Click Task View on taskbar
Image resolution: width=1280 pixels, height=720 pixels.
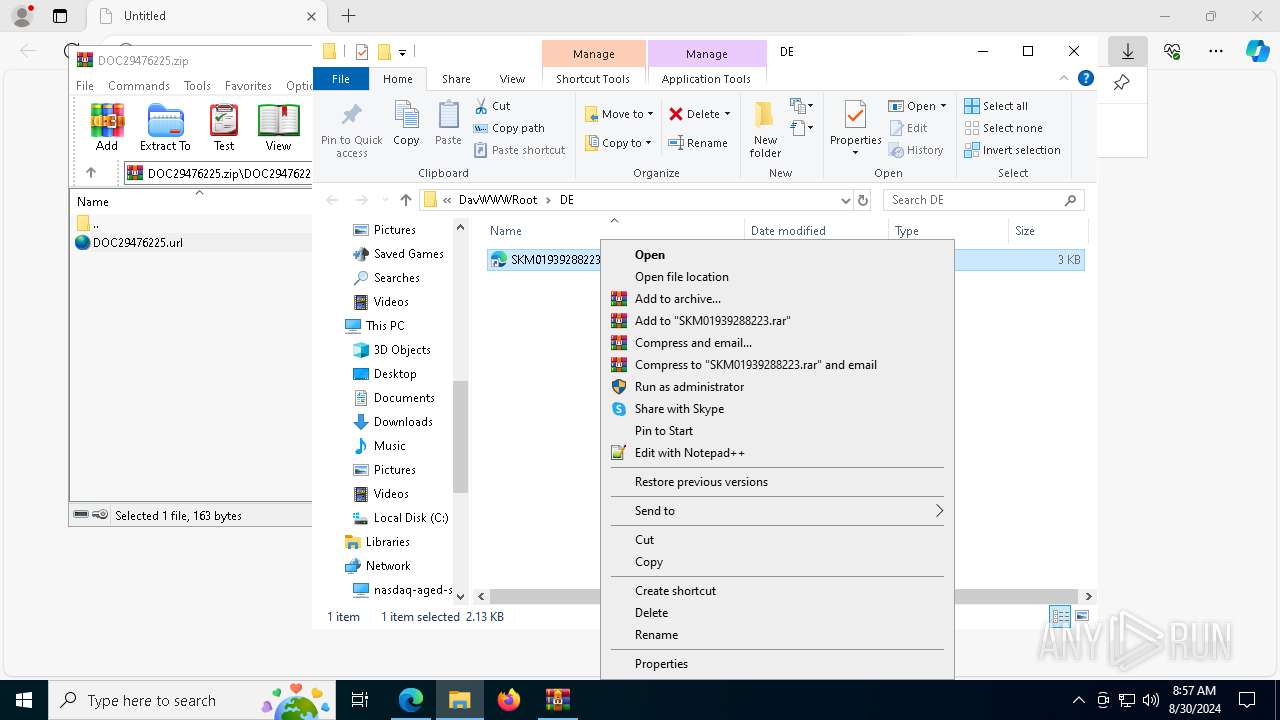[361, 700]
